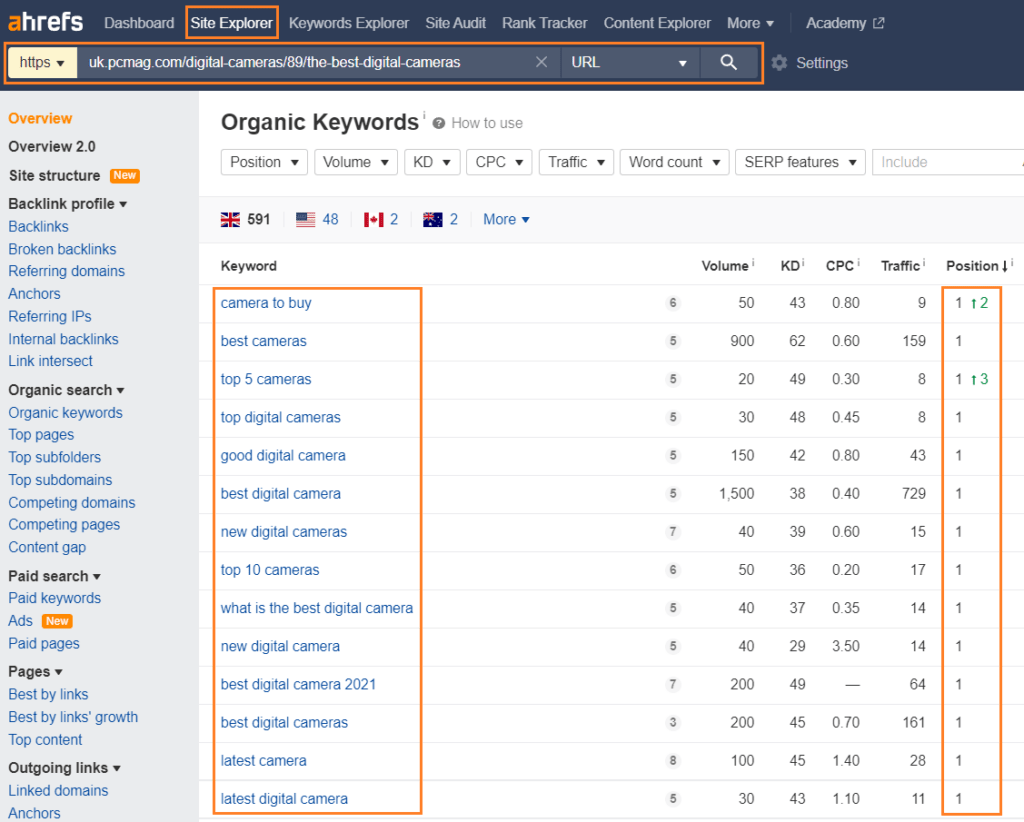Open Paid keywords in sidebar
1024x822 pixels.
pyautogui.click(x=55, y=598)
